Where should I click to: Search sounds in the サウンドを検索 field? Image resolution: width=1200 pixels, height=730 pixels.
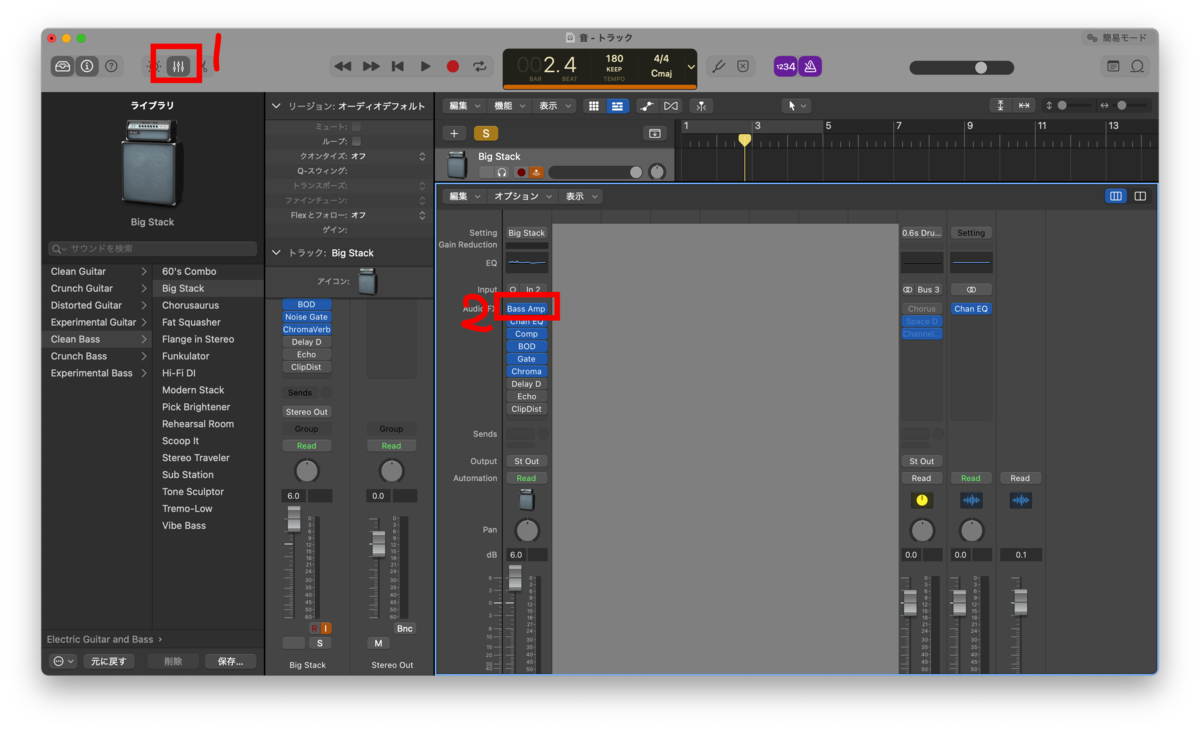152,248
